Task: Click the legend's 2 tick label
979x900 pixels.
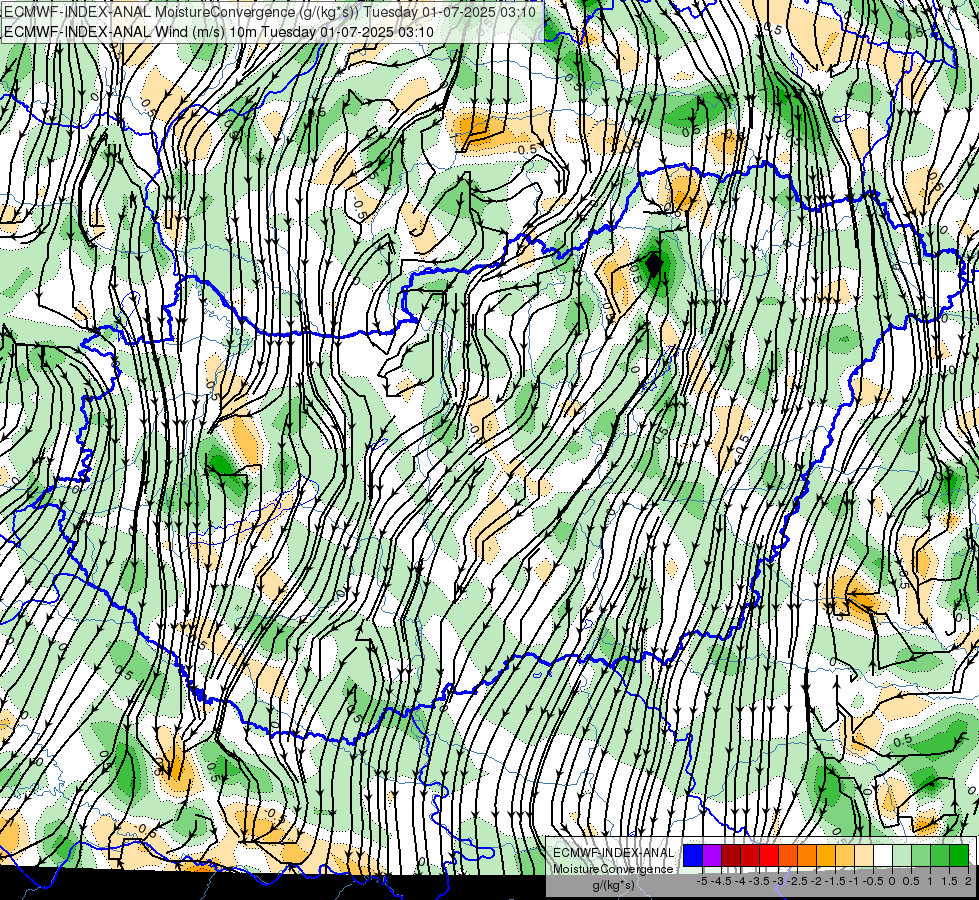Action: (968, 881)
